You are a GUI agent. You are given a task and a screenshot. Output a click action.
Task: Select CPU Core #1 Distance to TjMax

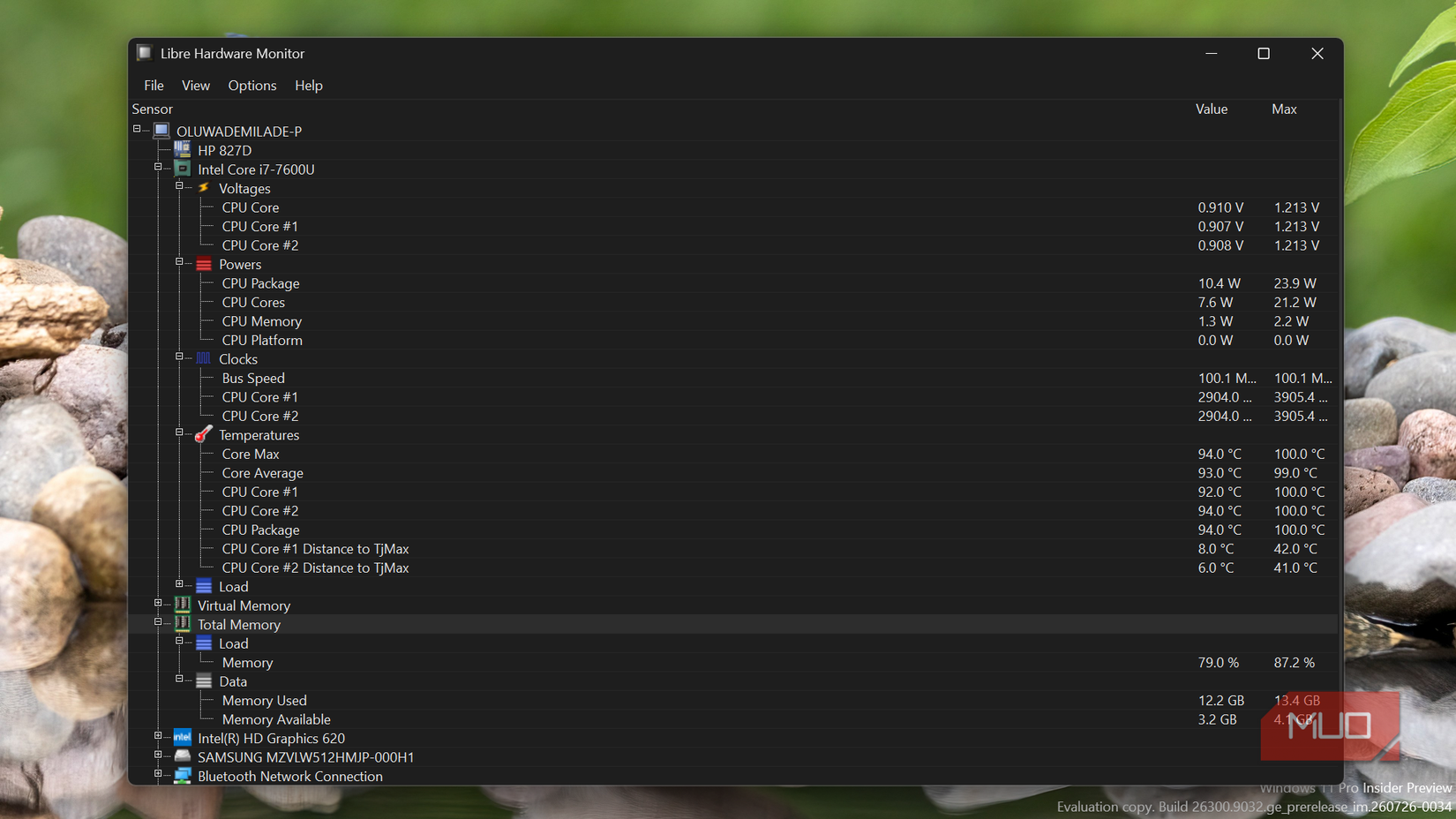(734, 549)
